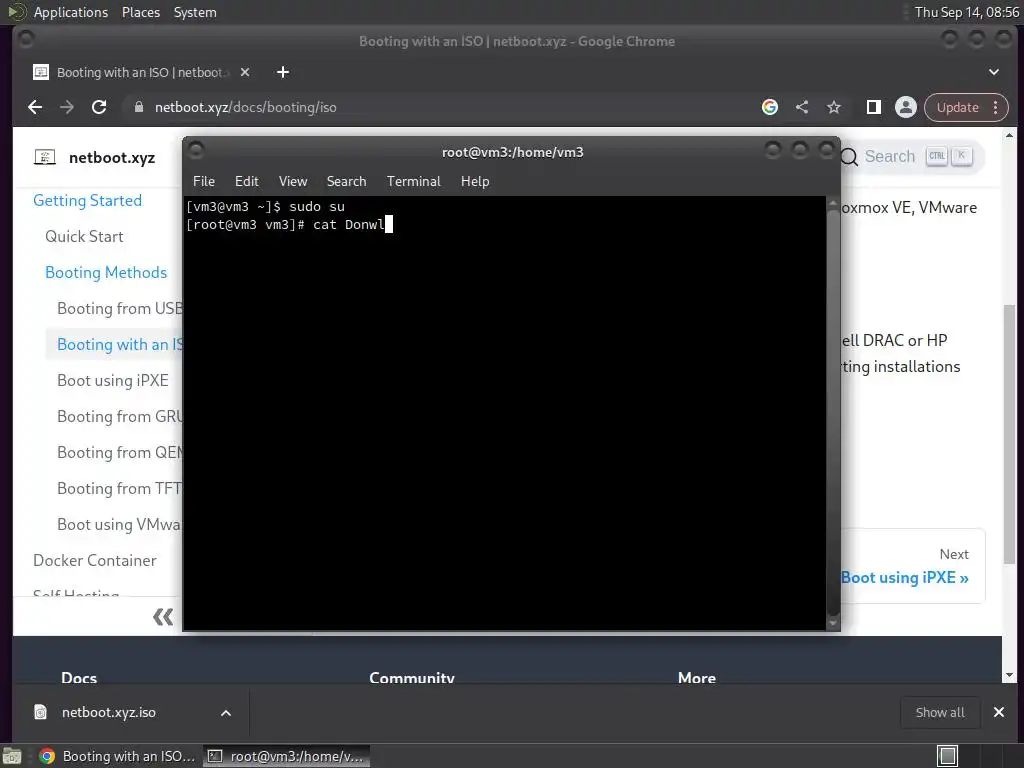Open netboot.xyz.iso download item

click(109, 712)
